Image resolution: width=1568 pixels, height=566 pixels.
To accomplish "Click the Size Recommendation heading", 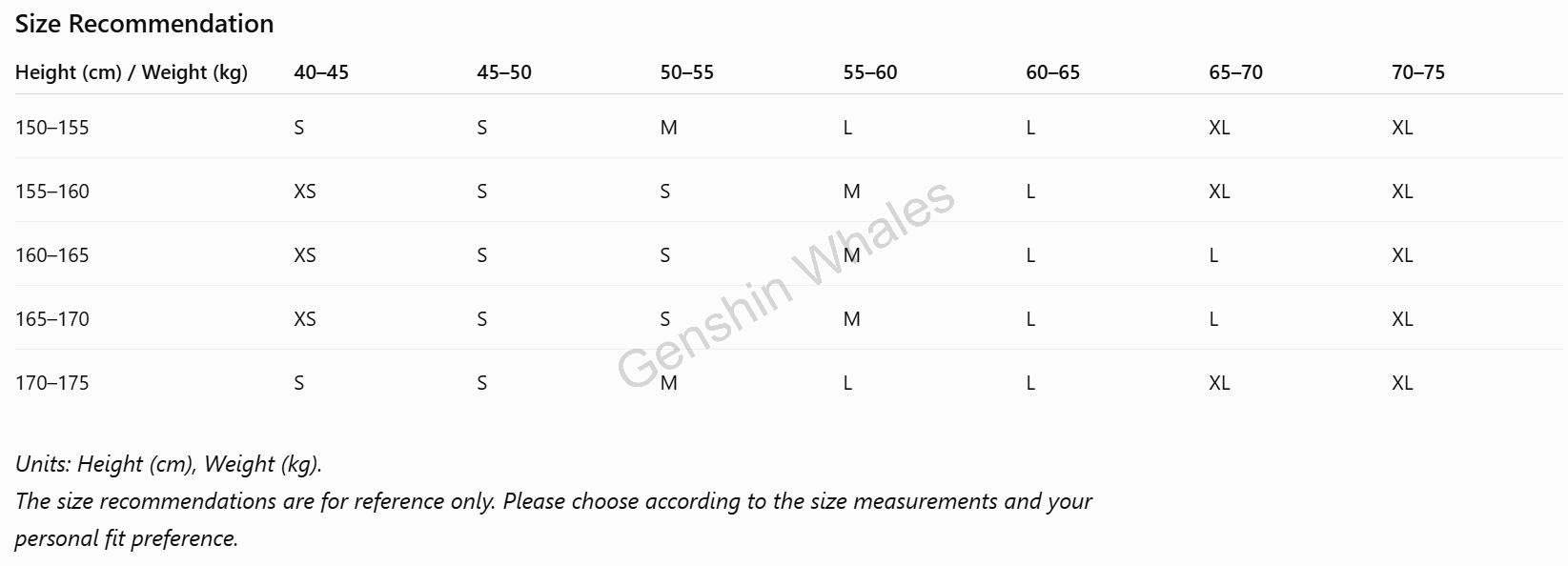I will coord(144,24).
